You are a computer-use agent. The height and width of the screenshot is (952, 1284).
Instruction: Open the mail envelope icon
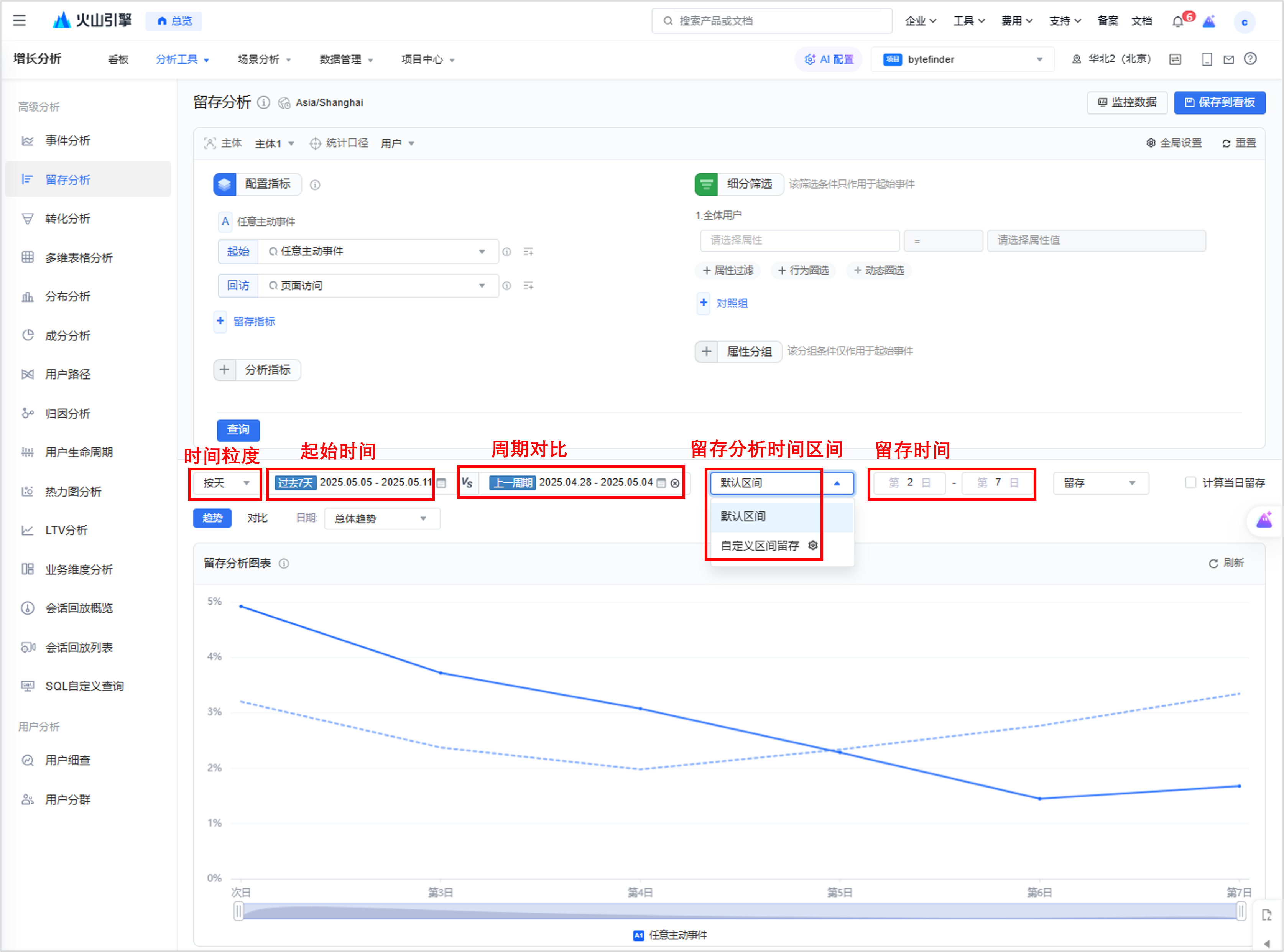click(1229, 59)
